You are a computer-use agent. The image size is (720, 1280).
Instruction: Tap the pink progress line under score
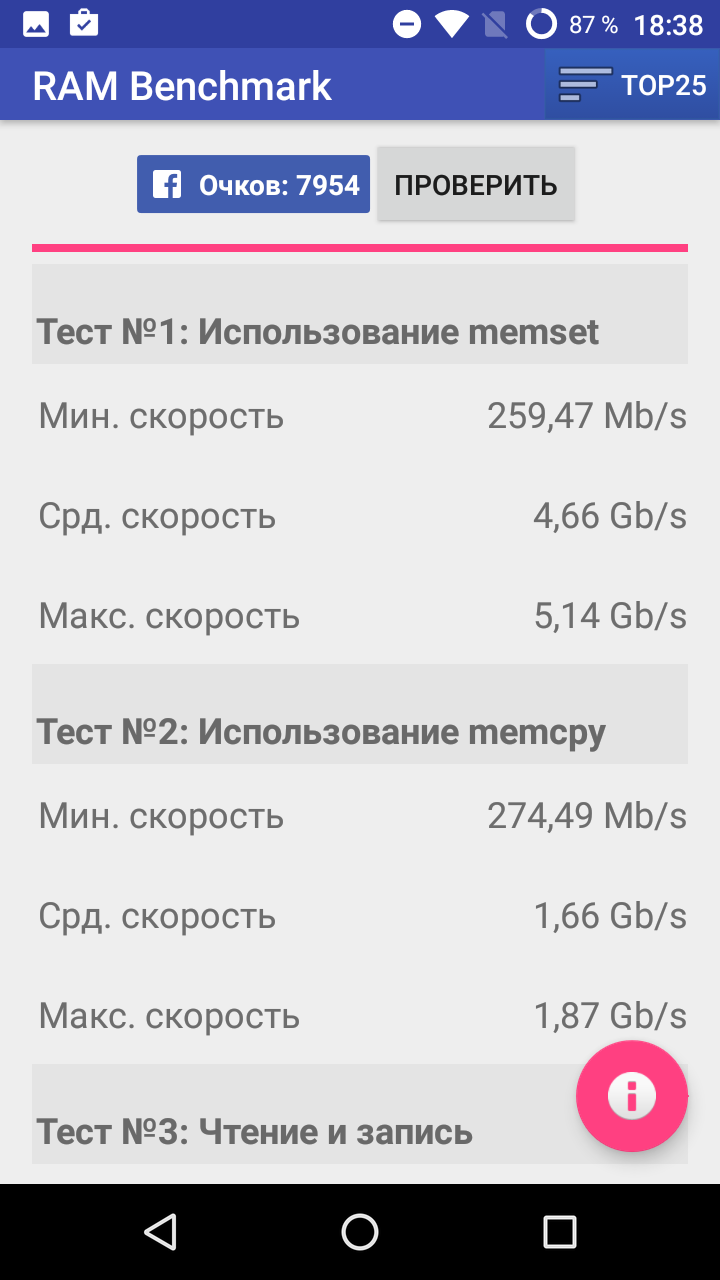pyautogui.click(x=360, y=247)
